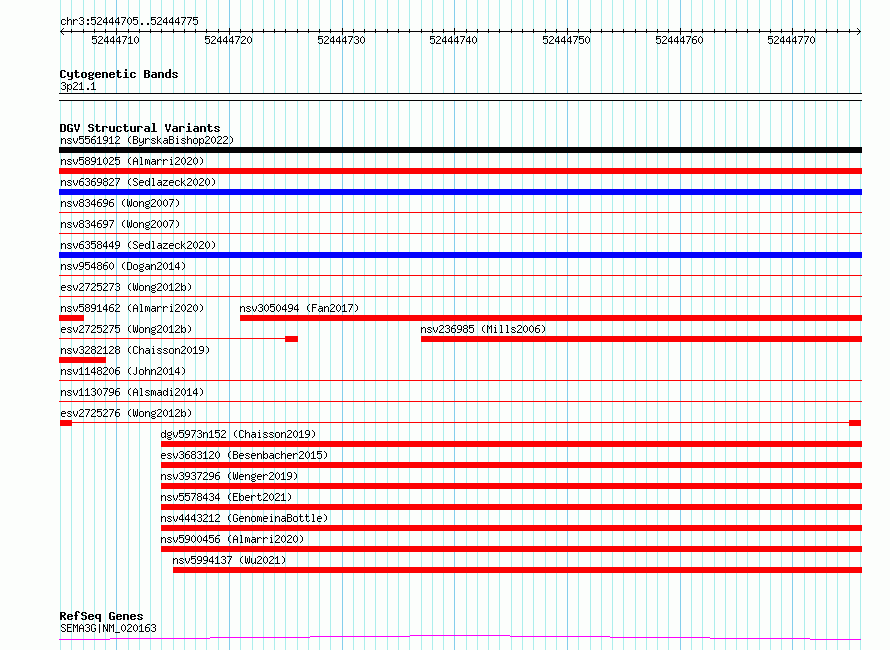Open nsv834697 (Wong2007) variant
The image size is (890, 650).
click(x=120, y=224)
